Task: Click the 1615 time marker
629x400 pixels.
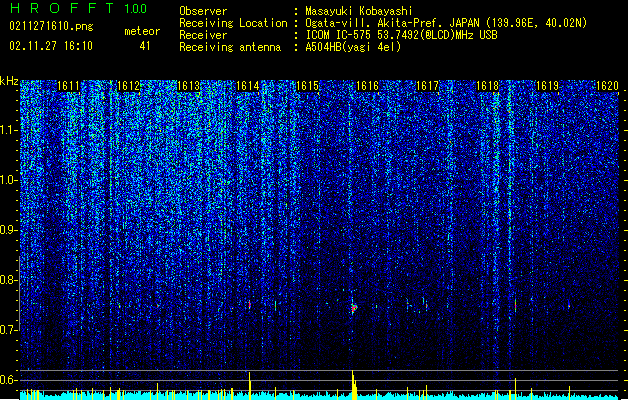Action: (x=308, y=86)
